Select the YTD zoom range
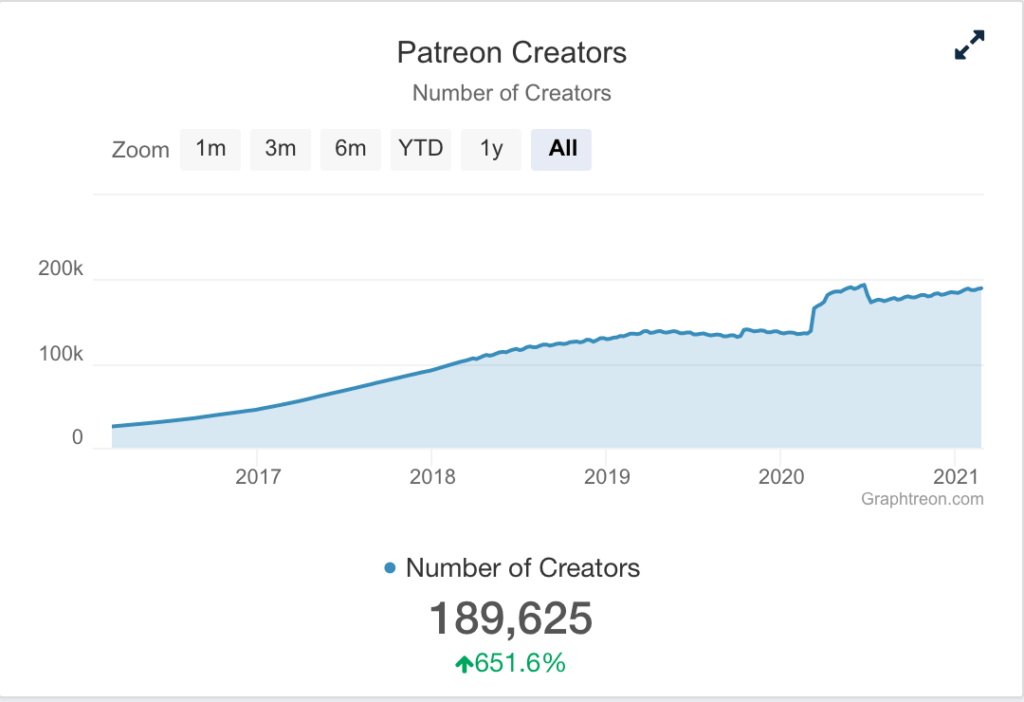Screen dimensions: 1024x702 coord(421,150)
